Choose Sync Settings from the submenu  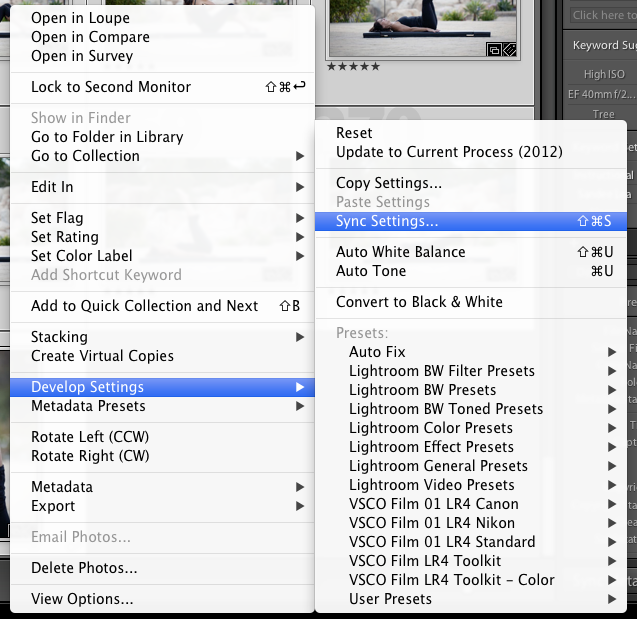(387, 221)
